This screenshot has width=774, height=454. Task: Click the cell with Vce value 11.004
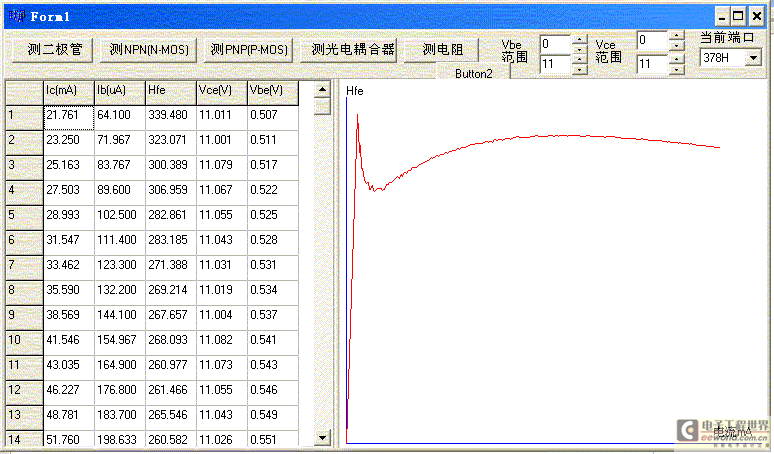click(x=222, y=318)
